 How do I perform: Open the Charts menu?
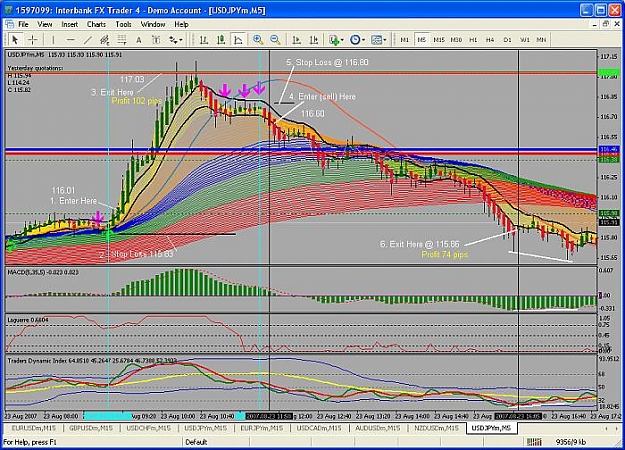96,24
